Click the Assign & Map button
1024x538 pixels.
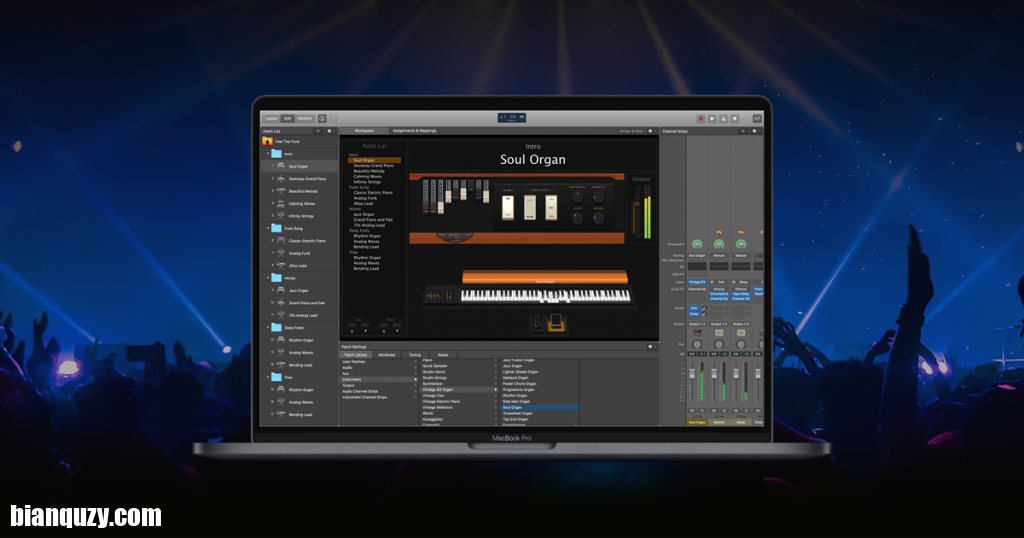[x=631, y=131]
